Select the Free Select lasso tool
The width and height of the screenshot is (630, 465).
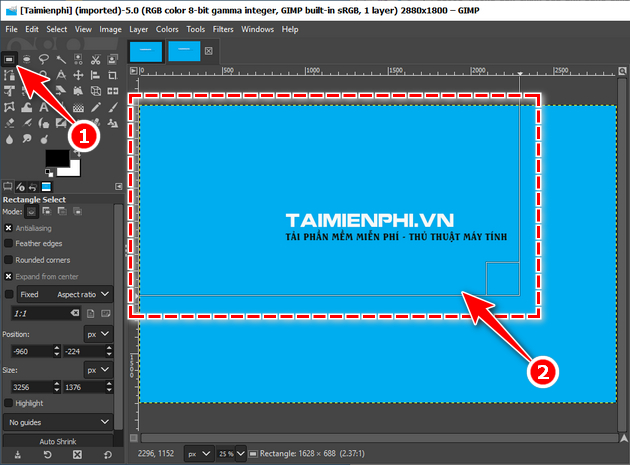pos(44,59)
